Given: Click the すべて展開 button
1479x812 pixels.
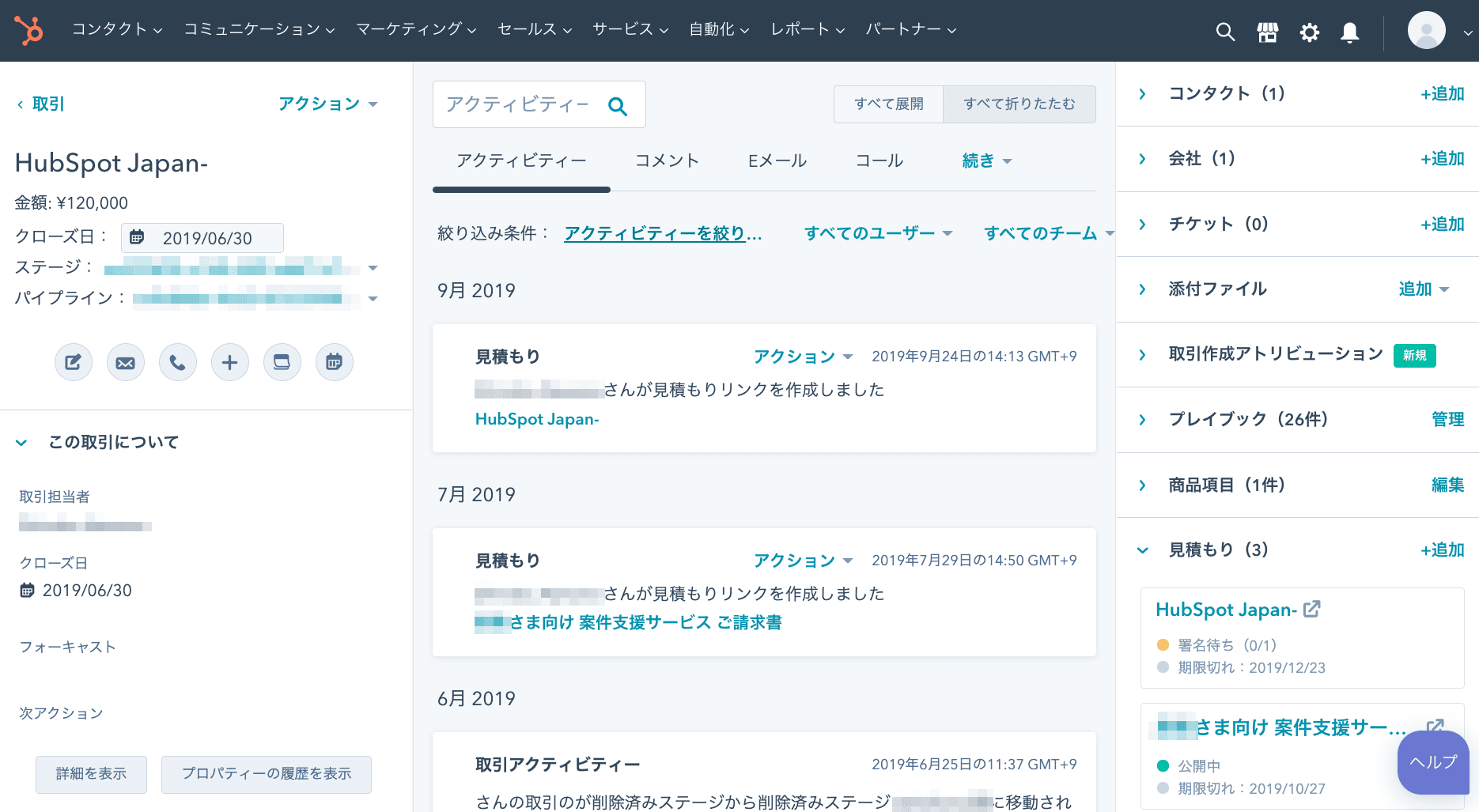Looking at the screenshot, I should (889, 104).
